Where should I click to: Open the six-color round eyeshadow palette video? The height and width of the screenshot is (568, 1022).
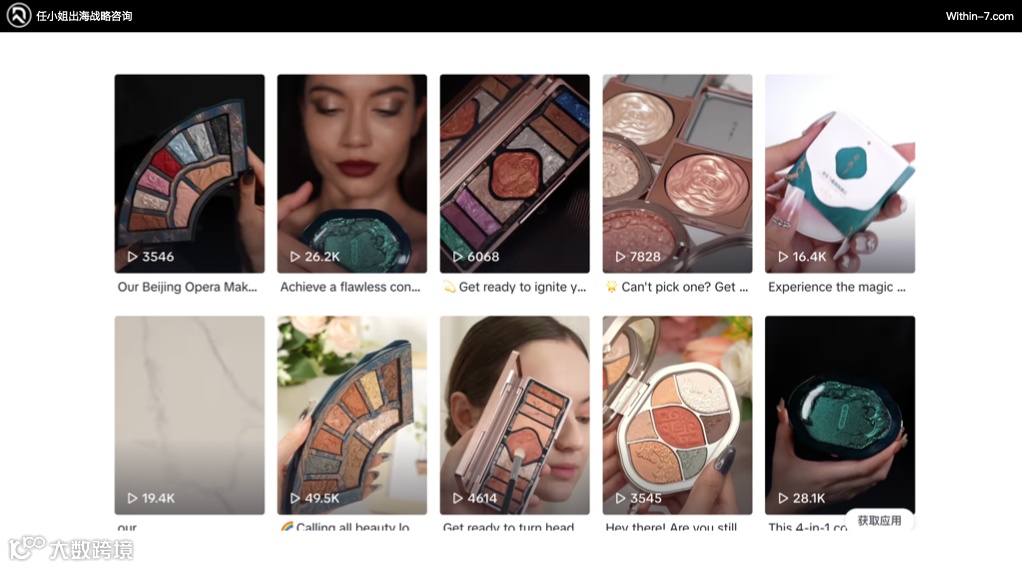tap(677, 415)
